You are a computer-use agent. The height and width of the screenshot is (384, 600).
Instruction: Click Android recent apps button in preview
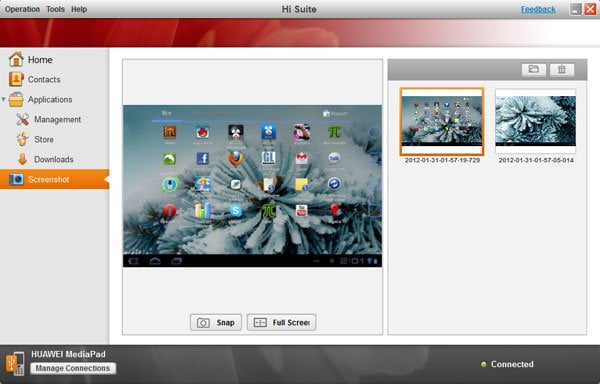[176, 261]
